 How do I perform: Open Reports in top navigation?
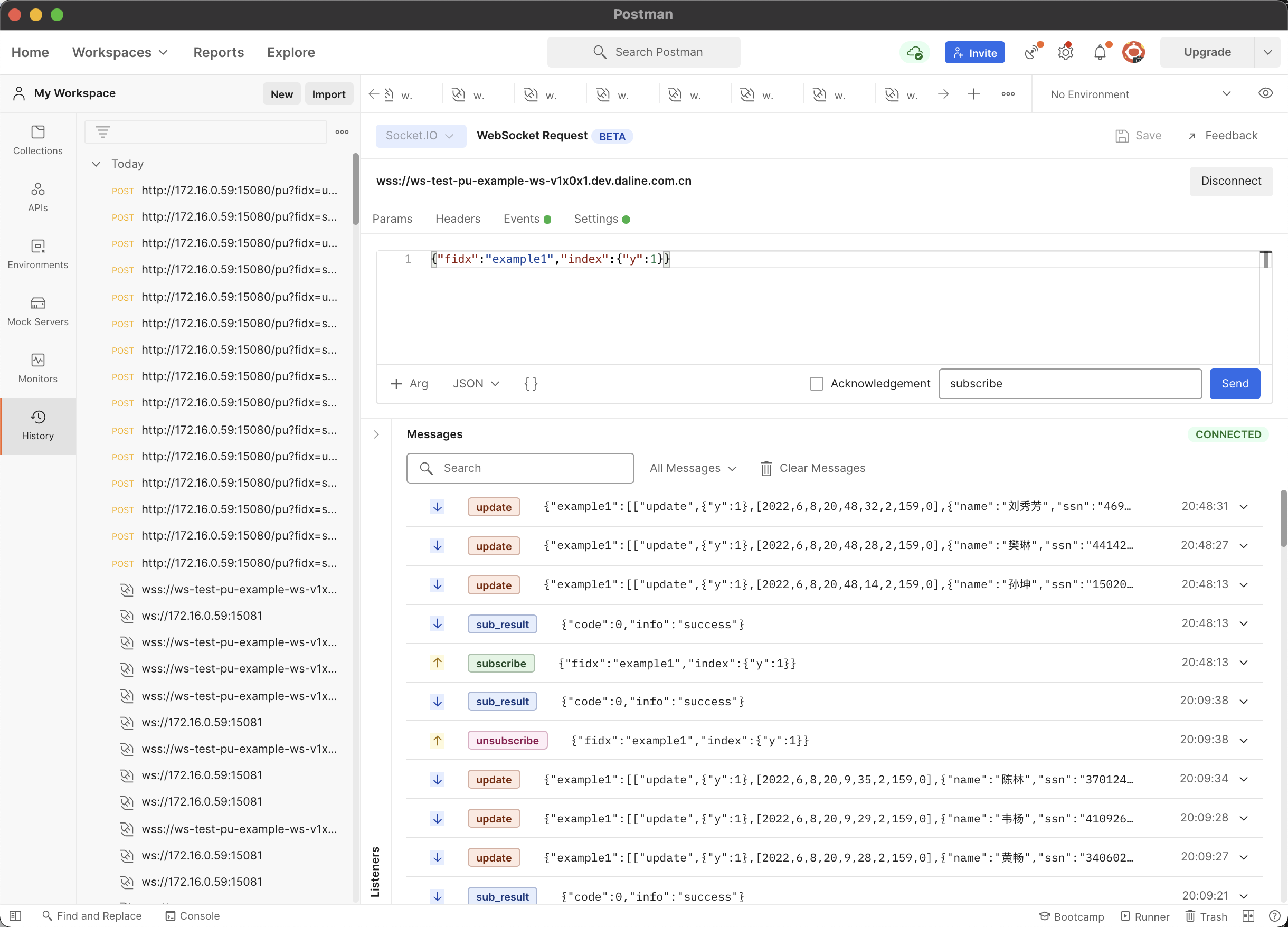[219, 52]
